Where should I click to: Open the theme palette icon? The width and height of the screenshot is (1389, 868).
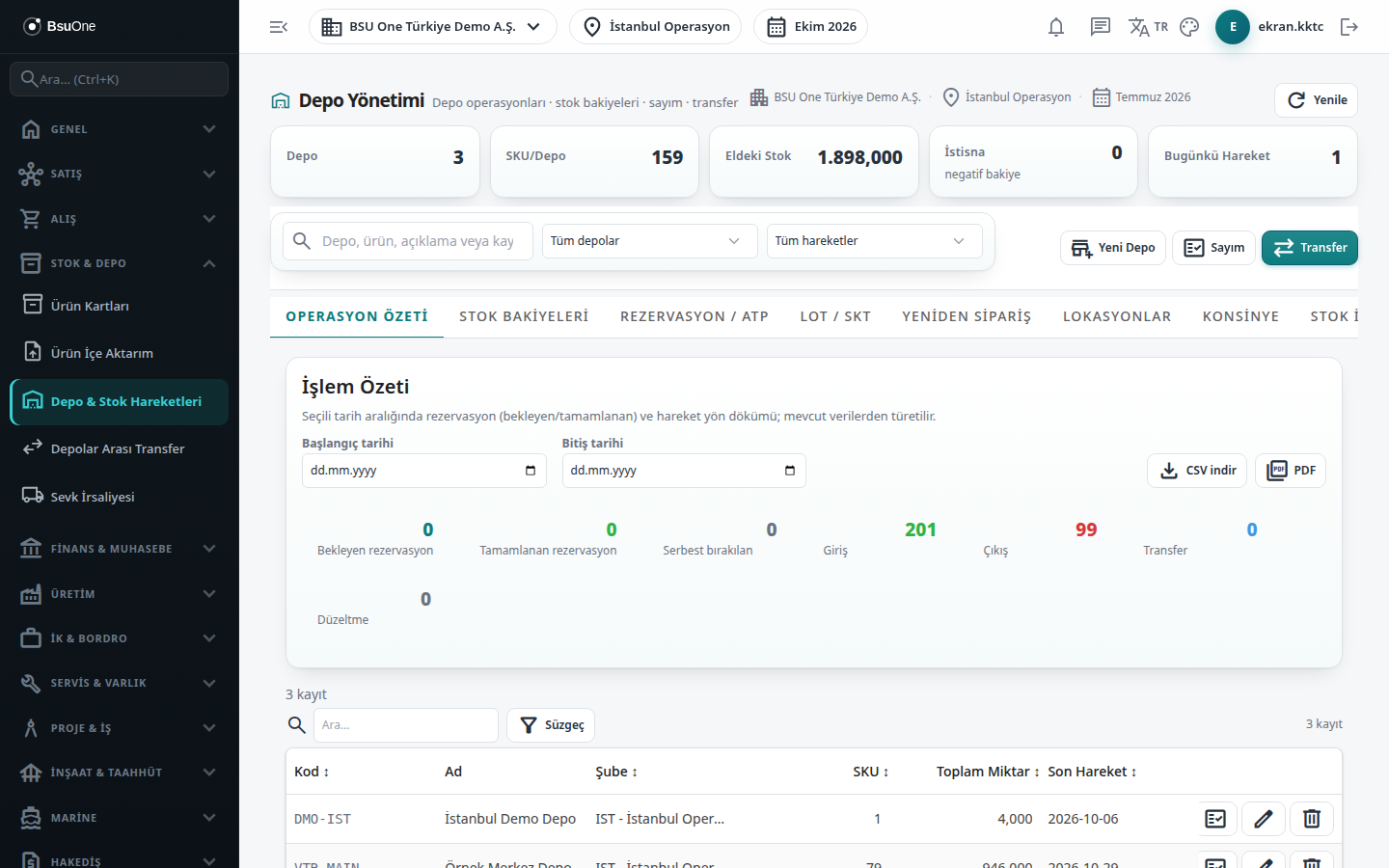tap(1189, 27)
